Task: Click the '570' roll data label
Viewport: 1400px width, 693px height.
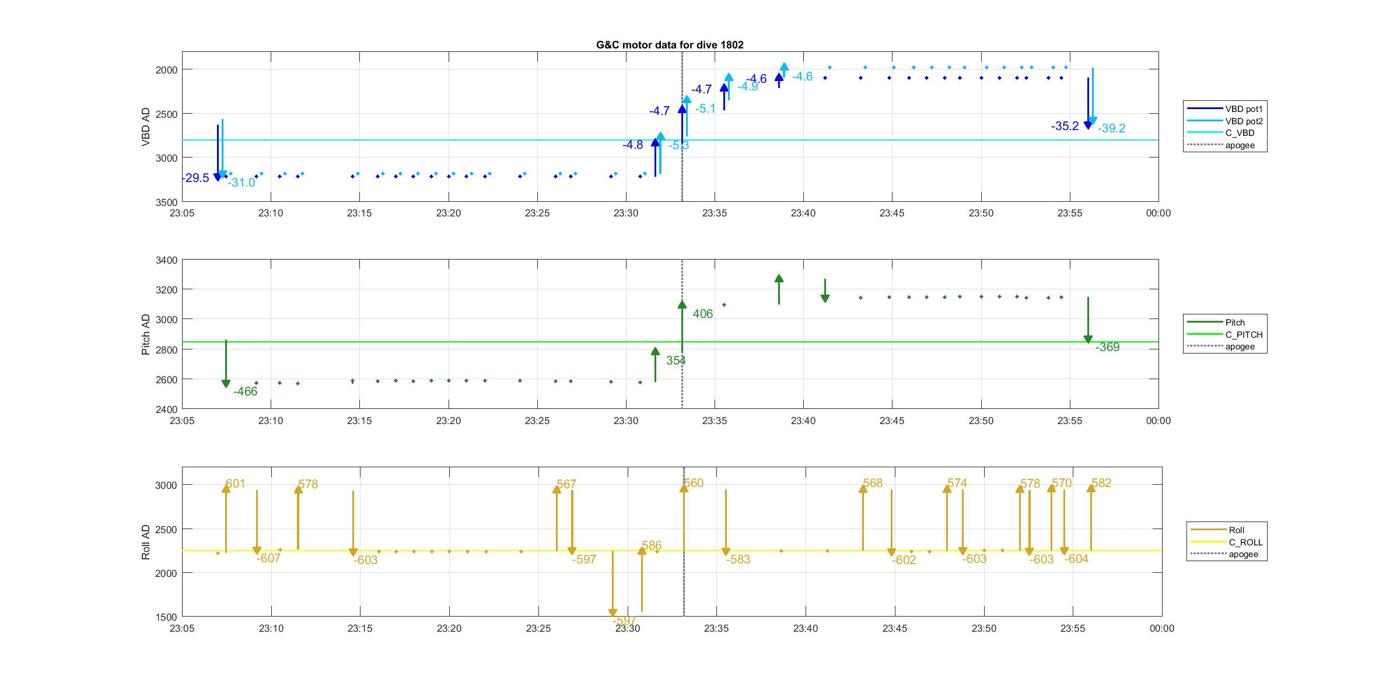Action: (x=1062, y=483)
